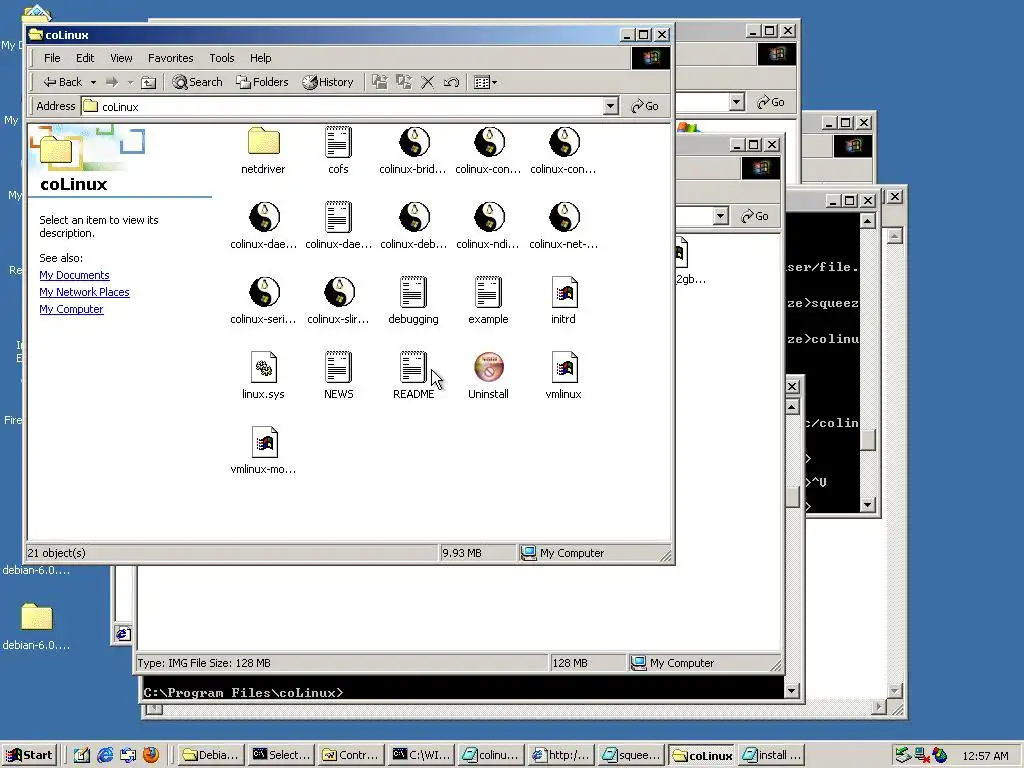The width and height of the screenshot is (1024, 768).
Task: Click the History toolbar button
Action: tap(328, 82)
